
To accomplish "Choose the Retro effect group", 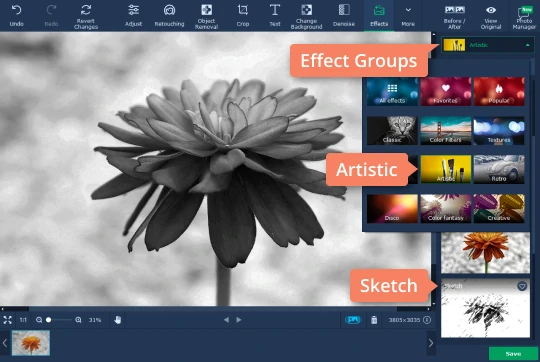I will (499, 169).
